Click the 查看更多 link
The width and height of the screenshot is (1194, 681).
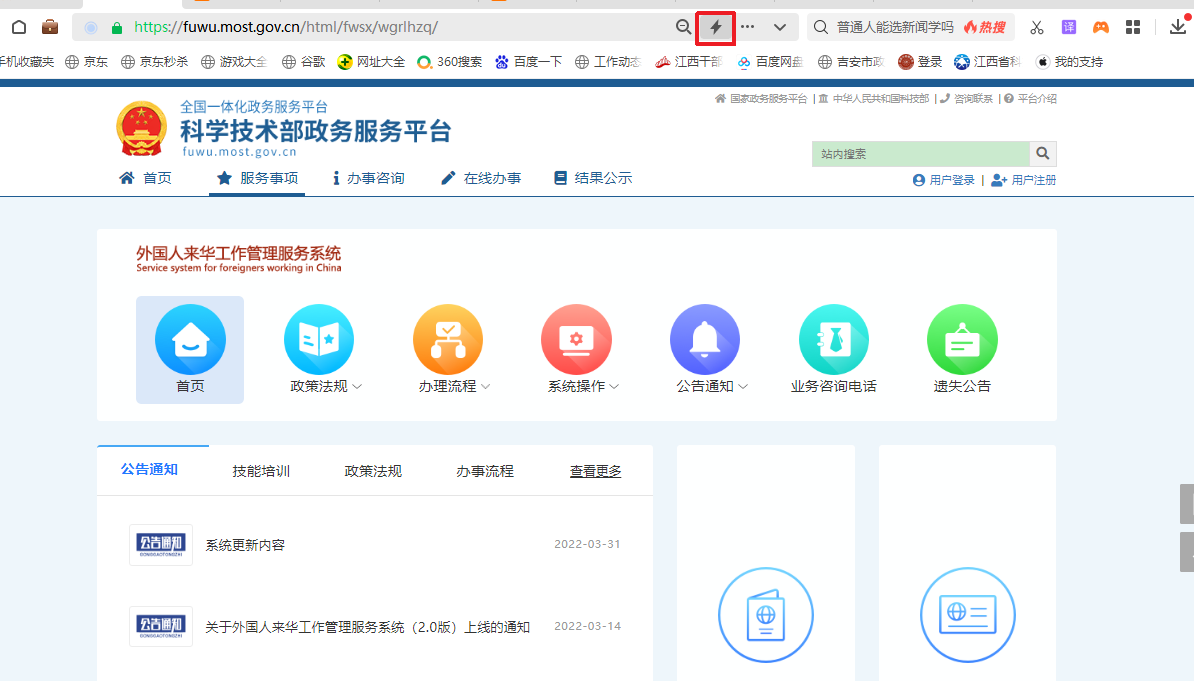595,471
